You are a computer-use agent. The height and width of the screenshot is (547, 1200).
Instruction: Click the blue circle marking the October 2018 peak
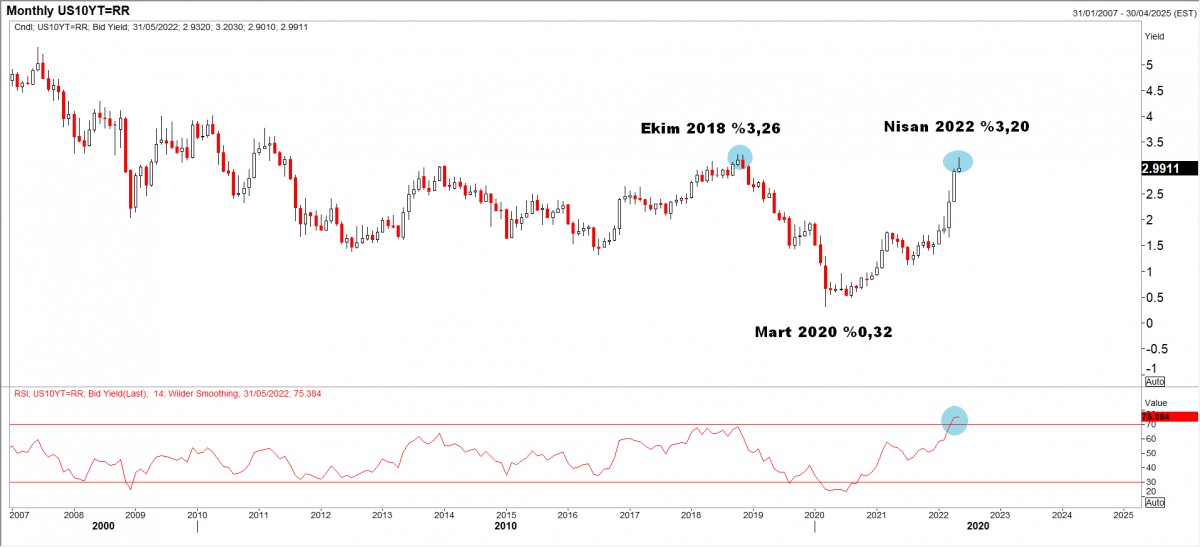pyautogui.click(x=739, y=156)
